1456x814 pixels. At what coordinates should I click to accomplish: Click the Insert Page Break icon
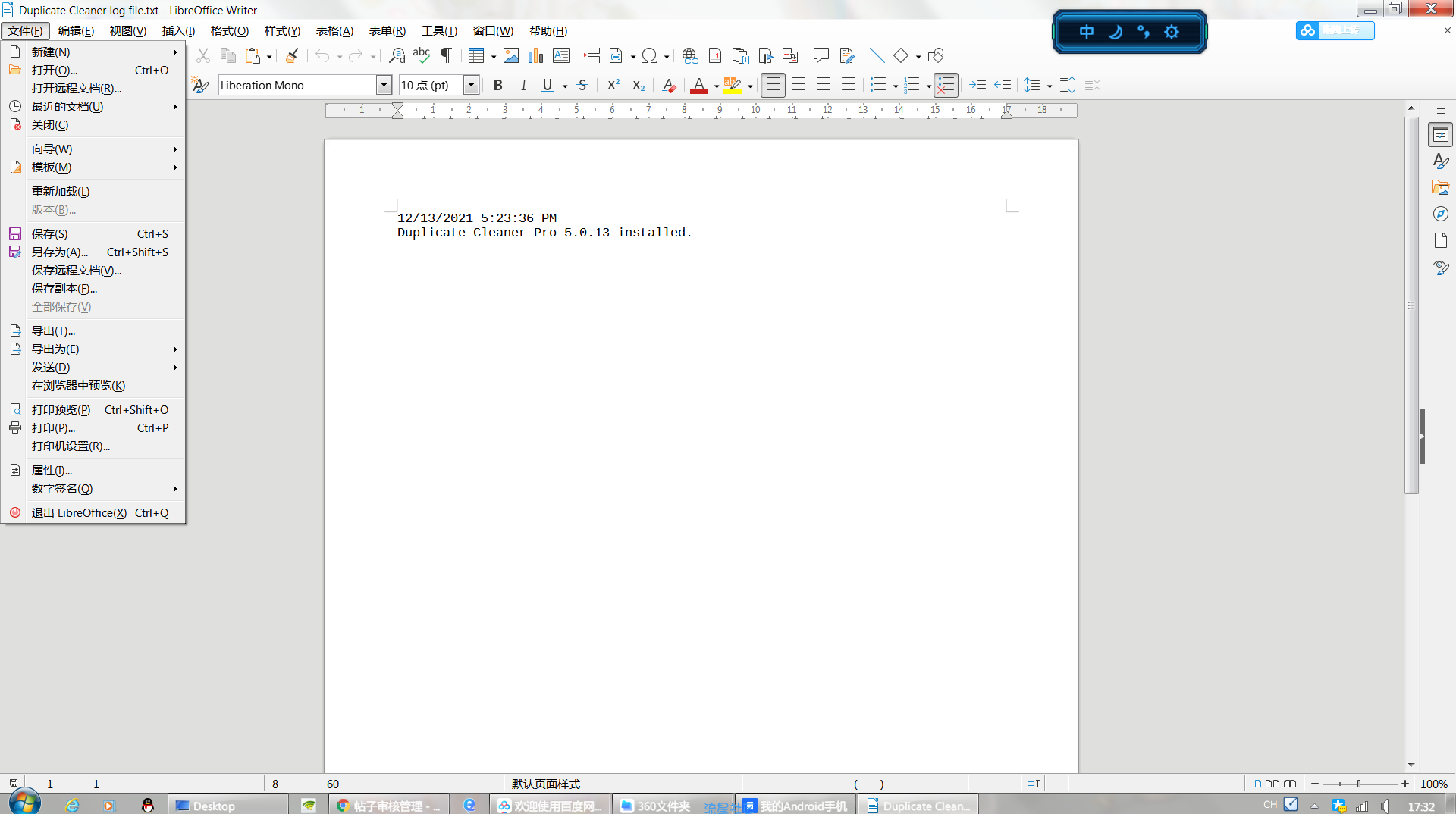click(592, 55)
